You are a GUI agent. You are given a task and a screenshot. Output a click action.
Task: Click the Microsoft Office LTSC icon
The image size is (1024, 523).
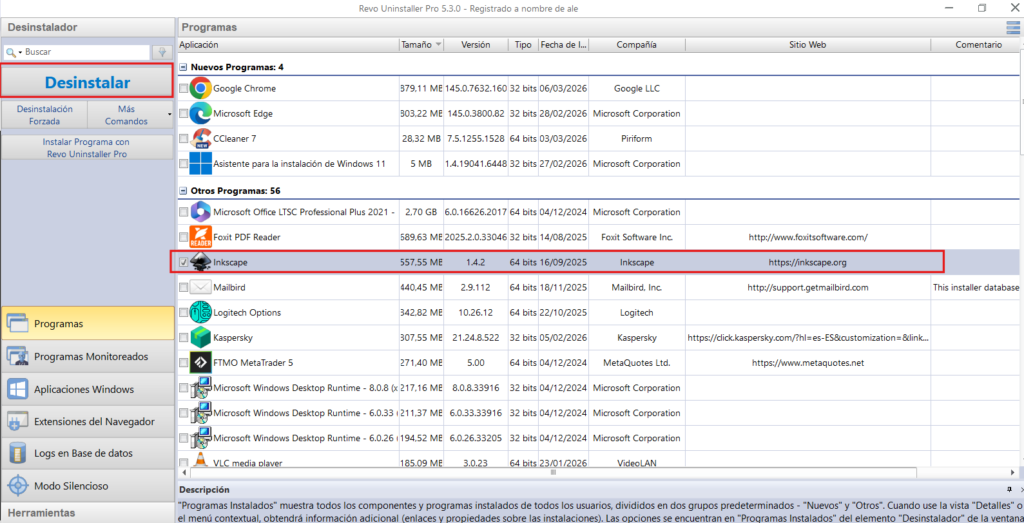(200, 212)
